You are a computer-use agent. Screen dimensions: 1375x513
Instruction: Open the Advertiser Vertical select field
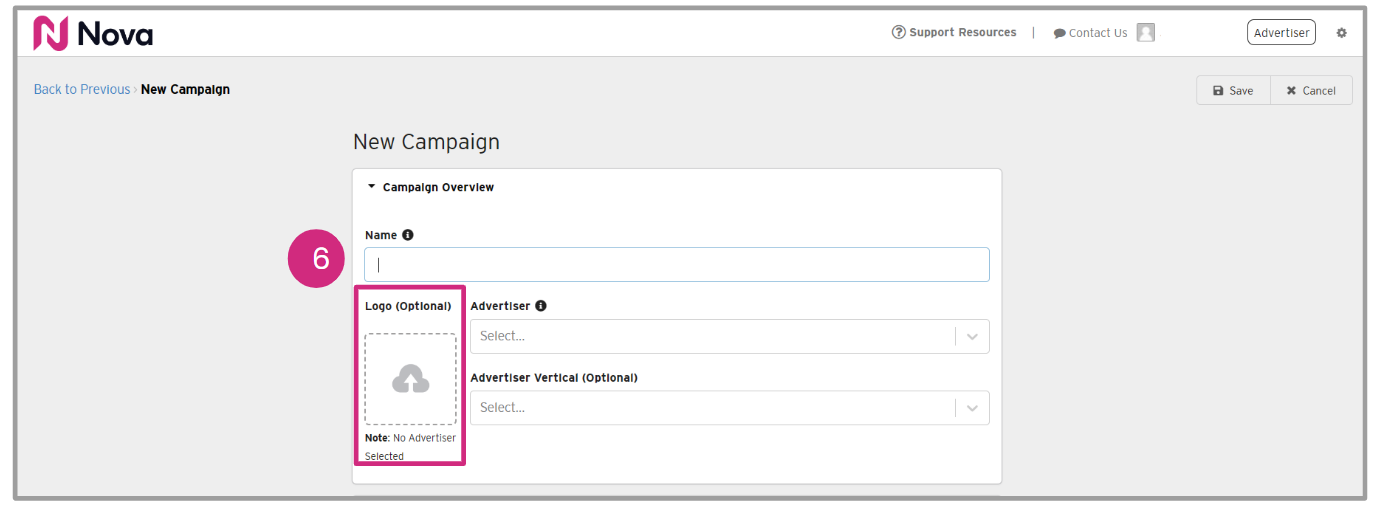[710, 407]
